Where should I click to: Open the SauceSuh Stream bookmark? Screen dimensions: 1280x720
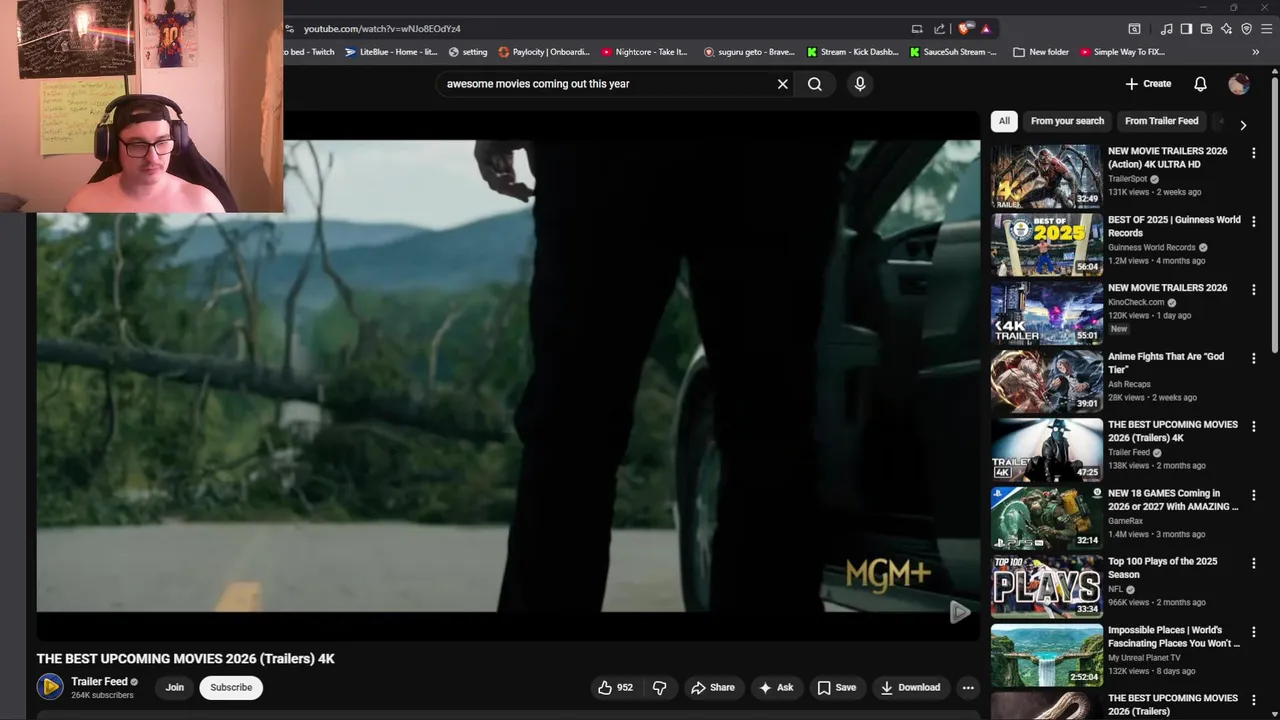click(954, 52)
